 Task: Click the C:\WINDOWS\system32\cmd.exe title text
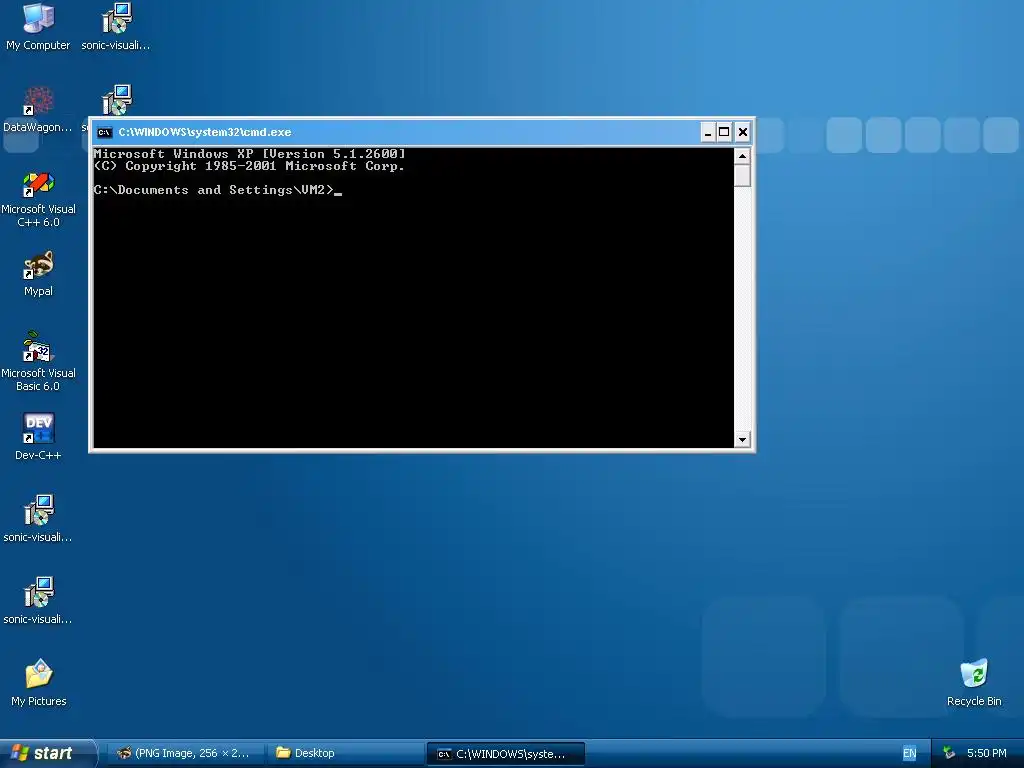204,133
